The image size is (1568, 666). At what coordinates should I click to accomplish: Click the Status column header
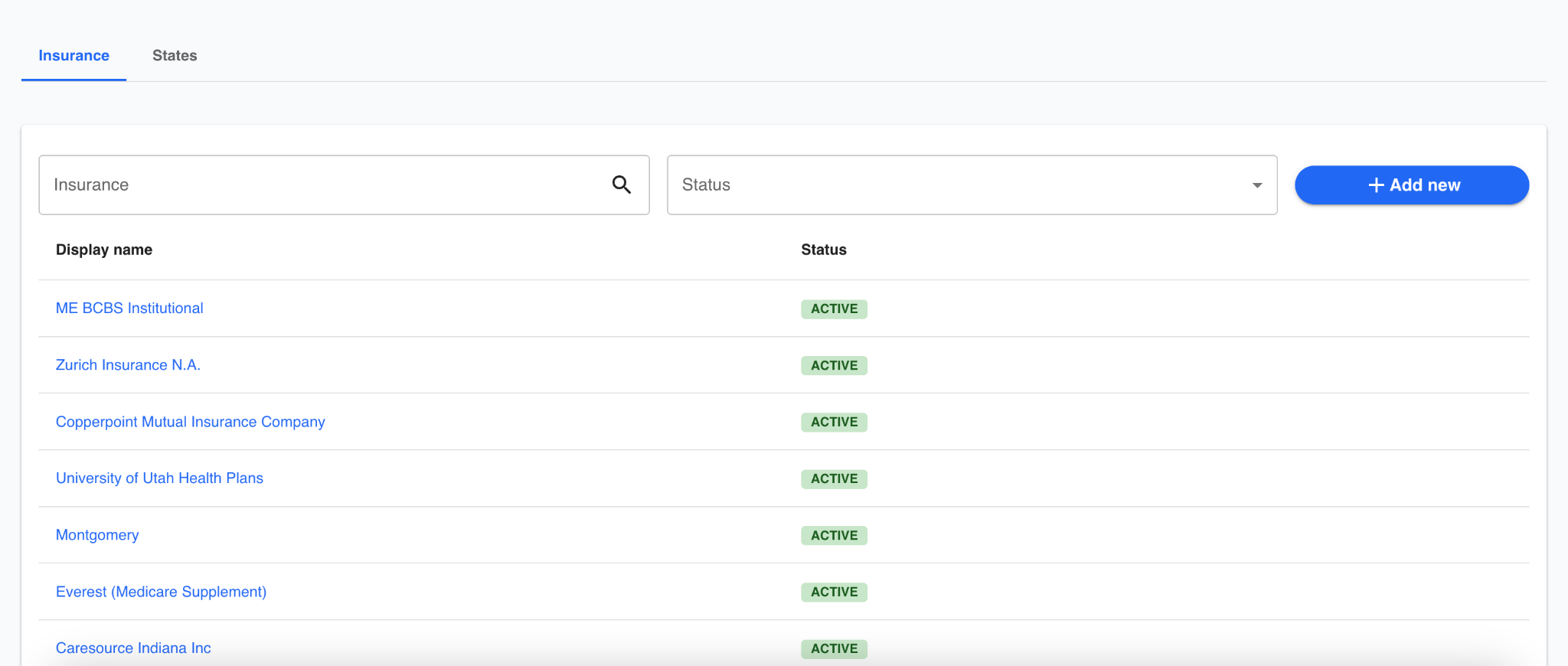[823, 250]
